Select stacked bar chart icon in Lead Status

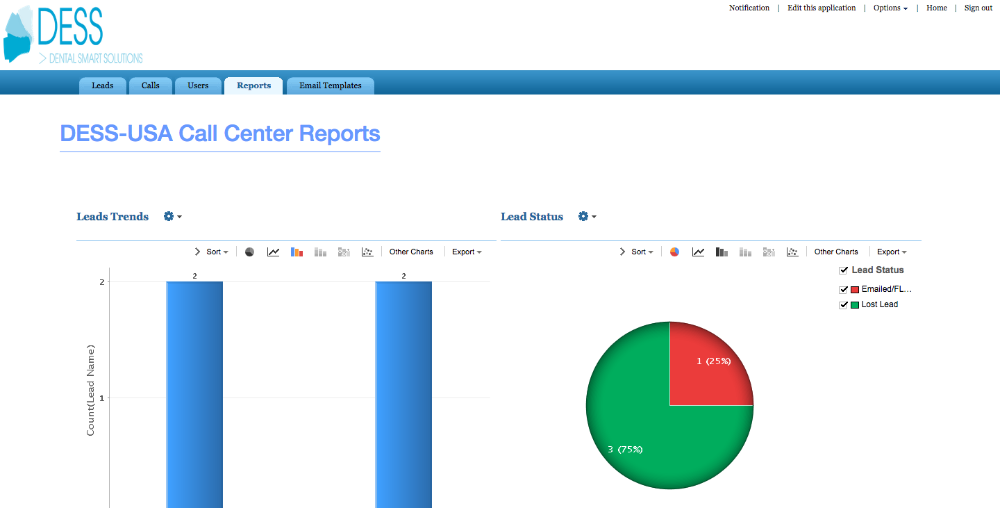745,252
